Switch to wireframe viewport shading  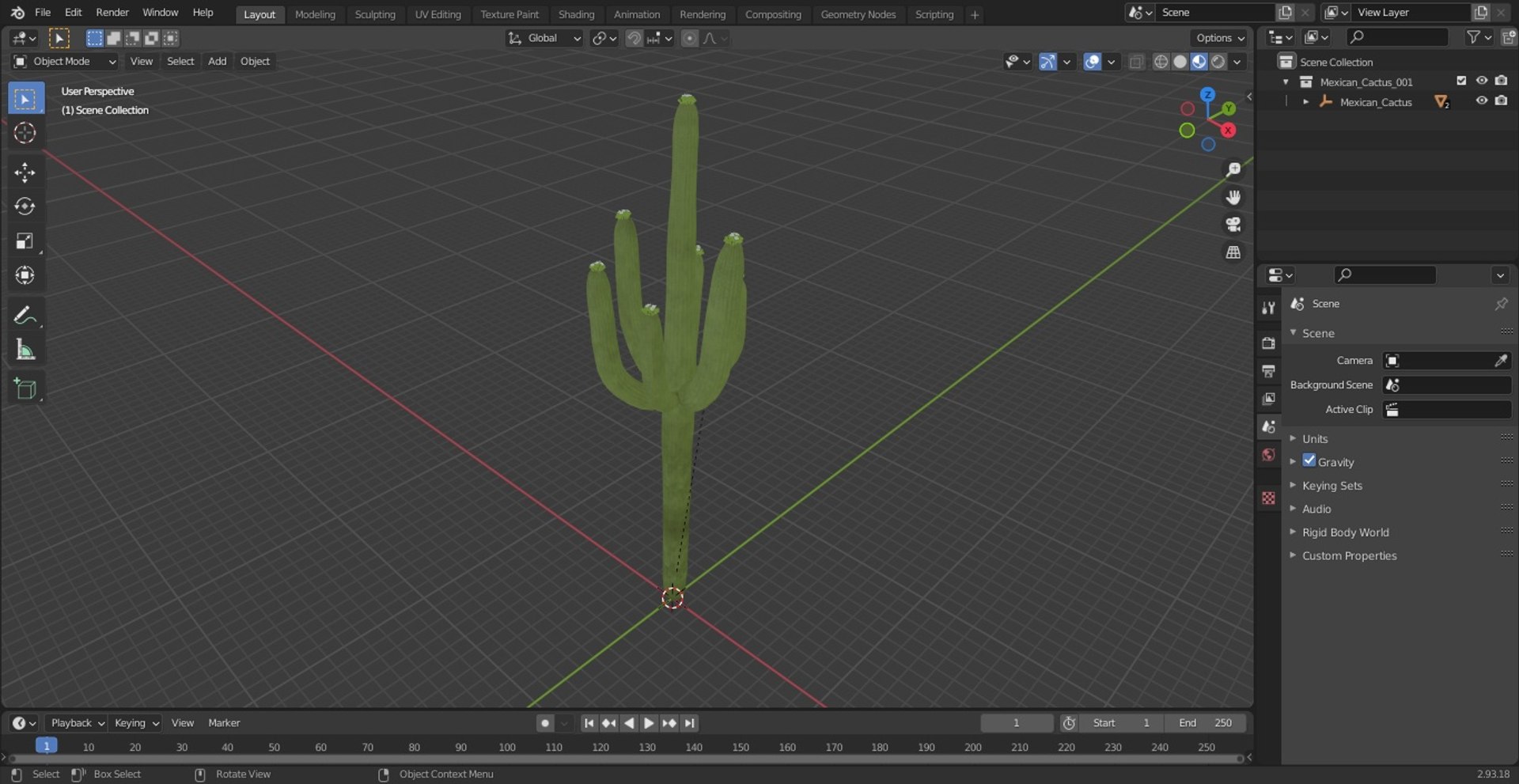(1161, 62)
